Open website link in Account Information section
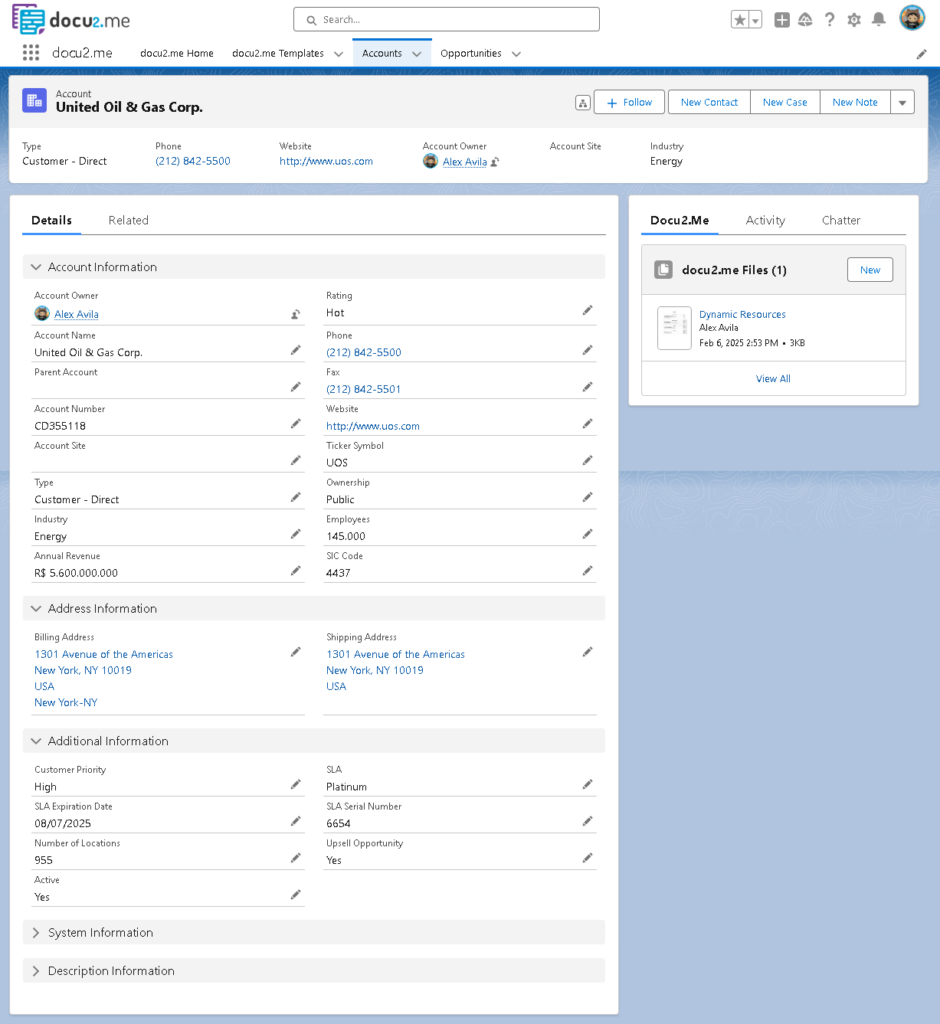940x1024 pixels. tap(372, 426)
